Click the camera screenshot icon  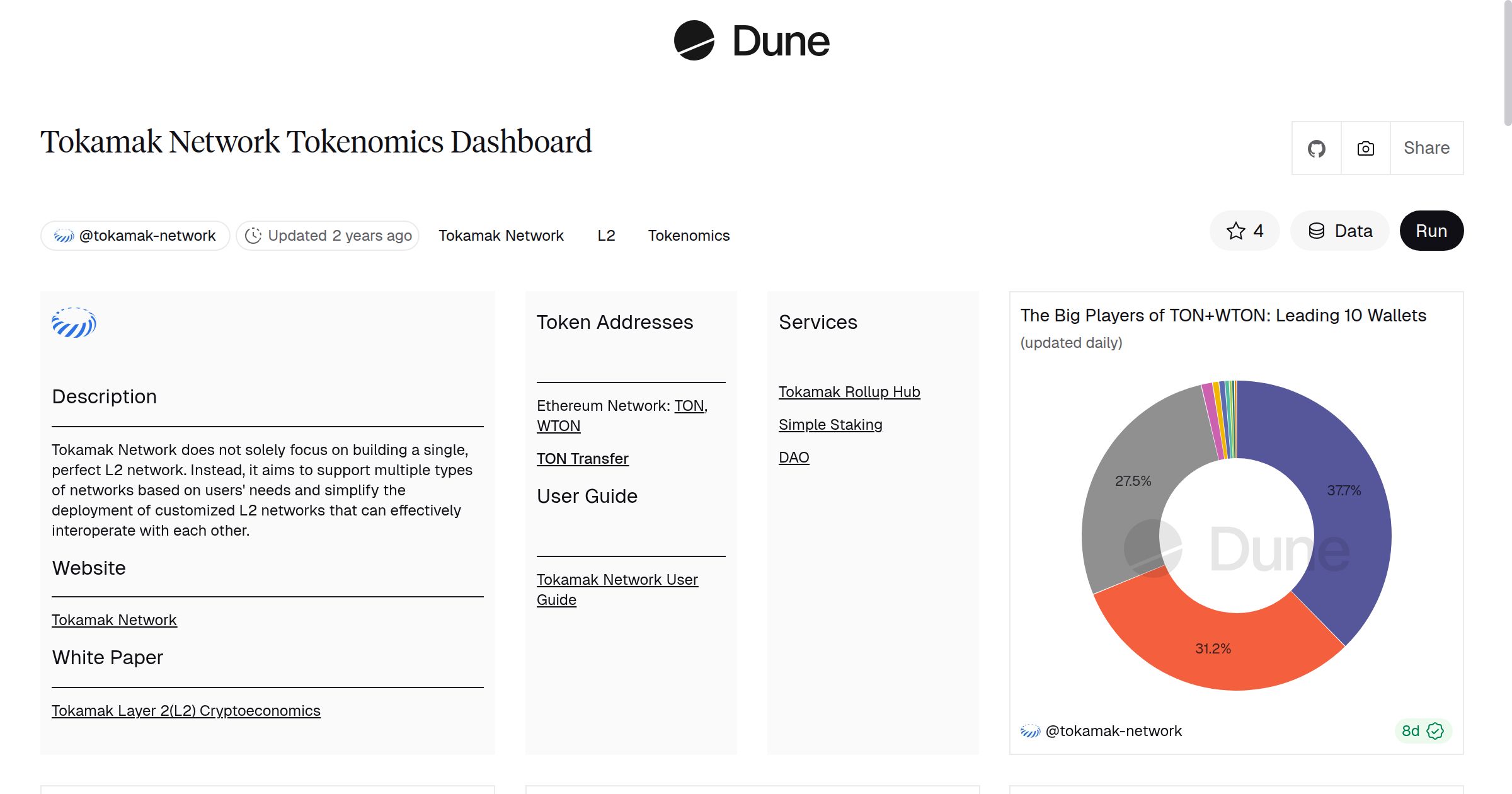tap(1365, 148)
